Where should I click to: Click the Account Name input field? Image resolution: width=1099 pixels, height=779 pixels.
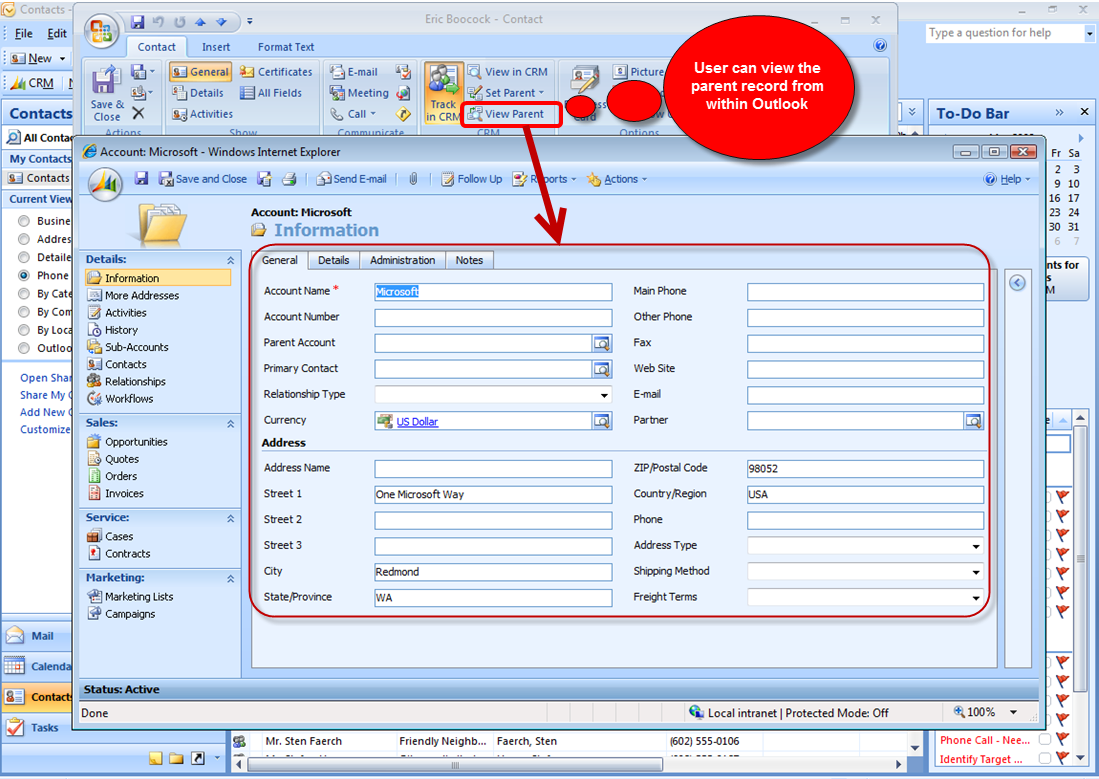pyautogui.click(x=493, y=292)
